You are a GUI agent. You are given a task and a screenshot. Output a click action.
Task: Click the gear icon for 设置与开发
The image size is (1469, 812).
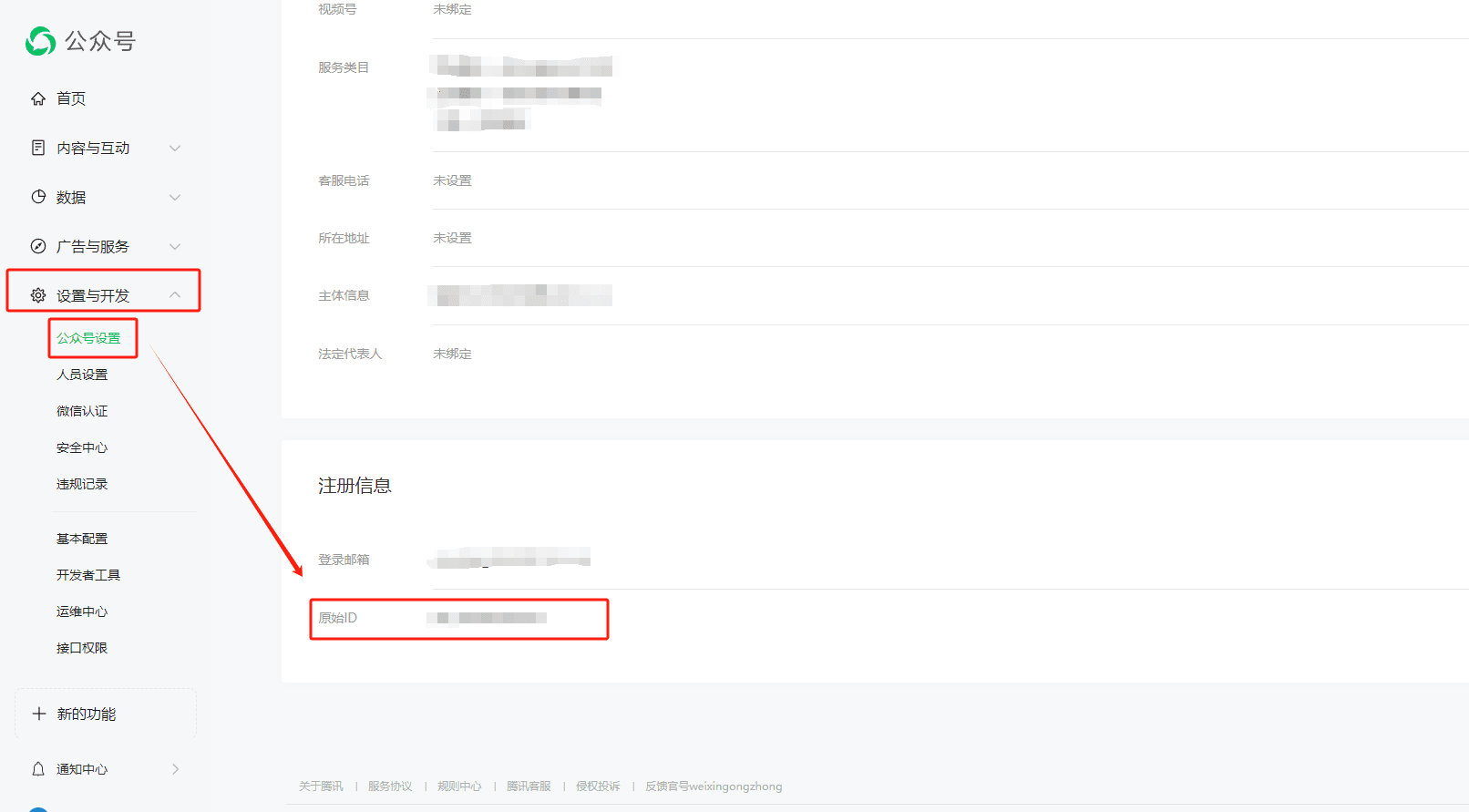coord(38,295)
